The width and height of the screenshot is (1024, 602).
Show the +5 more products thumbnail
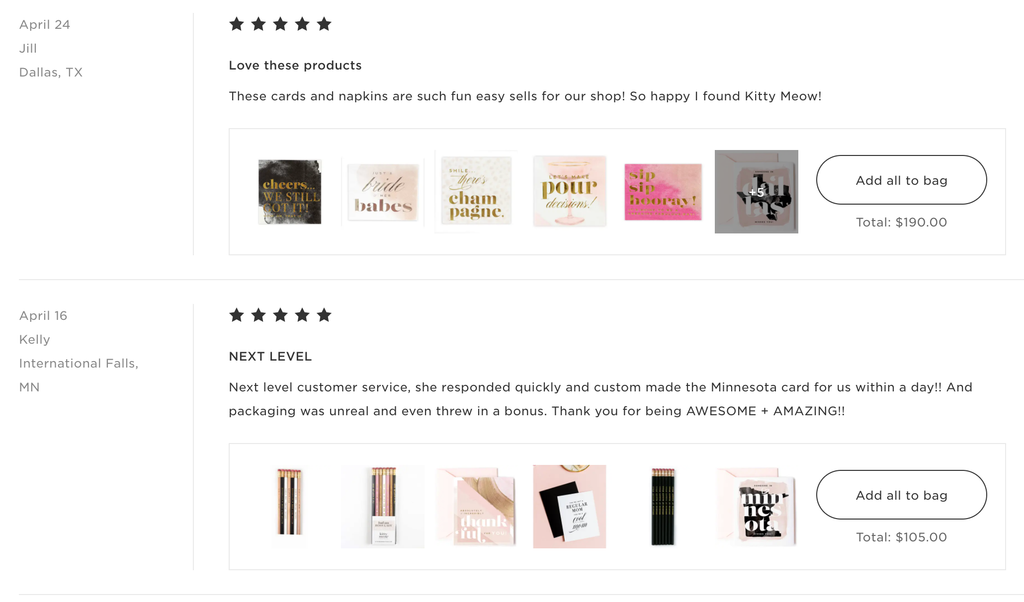point(756,192)
